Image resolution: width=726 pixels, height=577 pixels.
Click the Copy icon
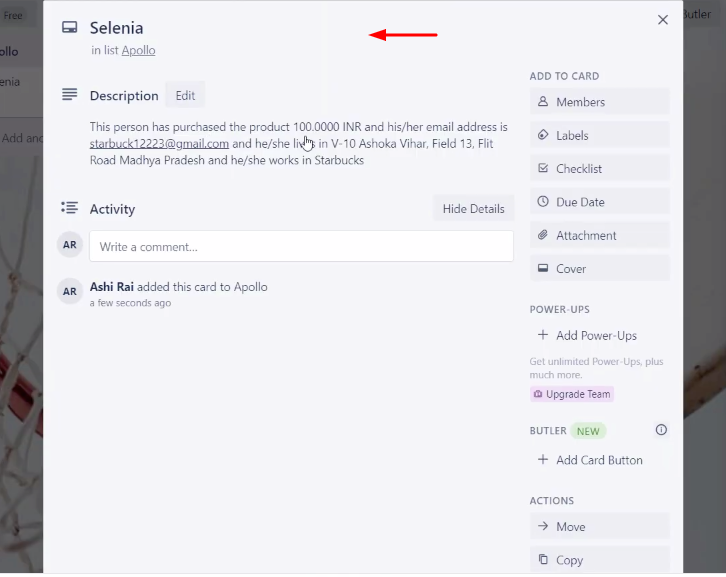tap(543, 559)
